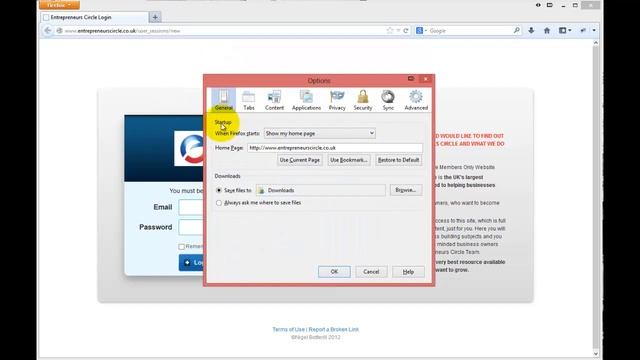The height and width of the screenshot is (360, 640).
Task: Open Help from the Options dialog
Action: [408, 271]
